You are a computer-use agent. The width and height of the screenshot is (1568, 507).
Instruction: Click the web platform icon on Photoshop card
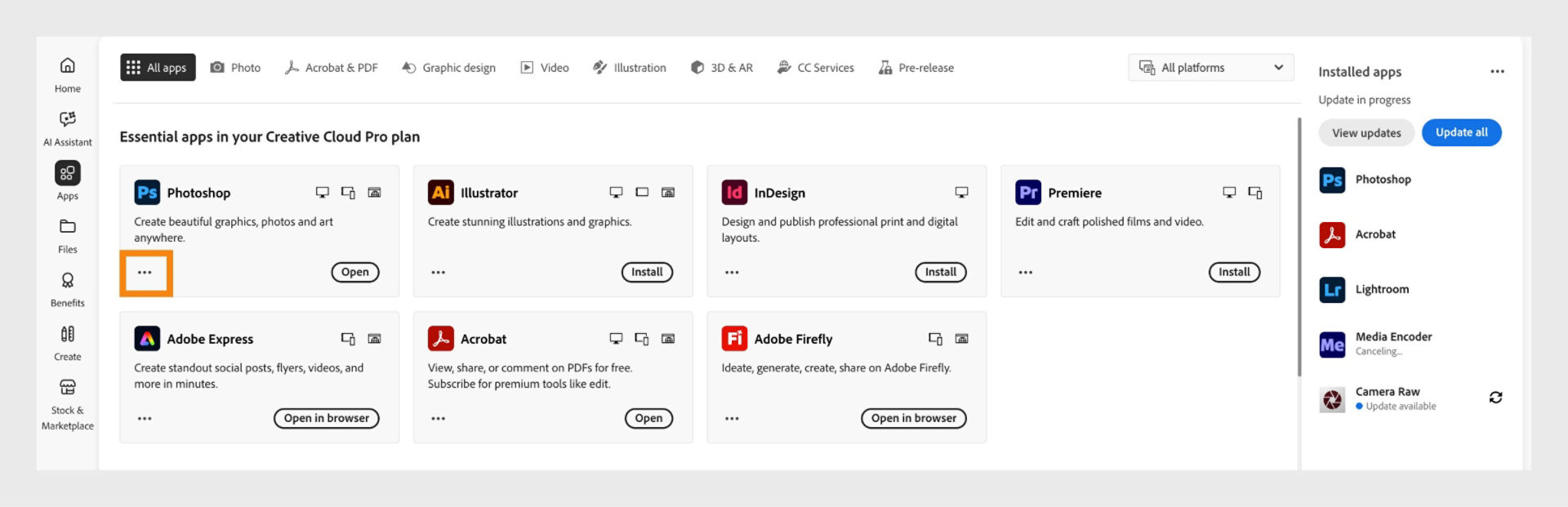pos(374,193)
